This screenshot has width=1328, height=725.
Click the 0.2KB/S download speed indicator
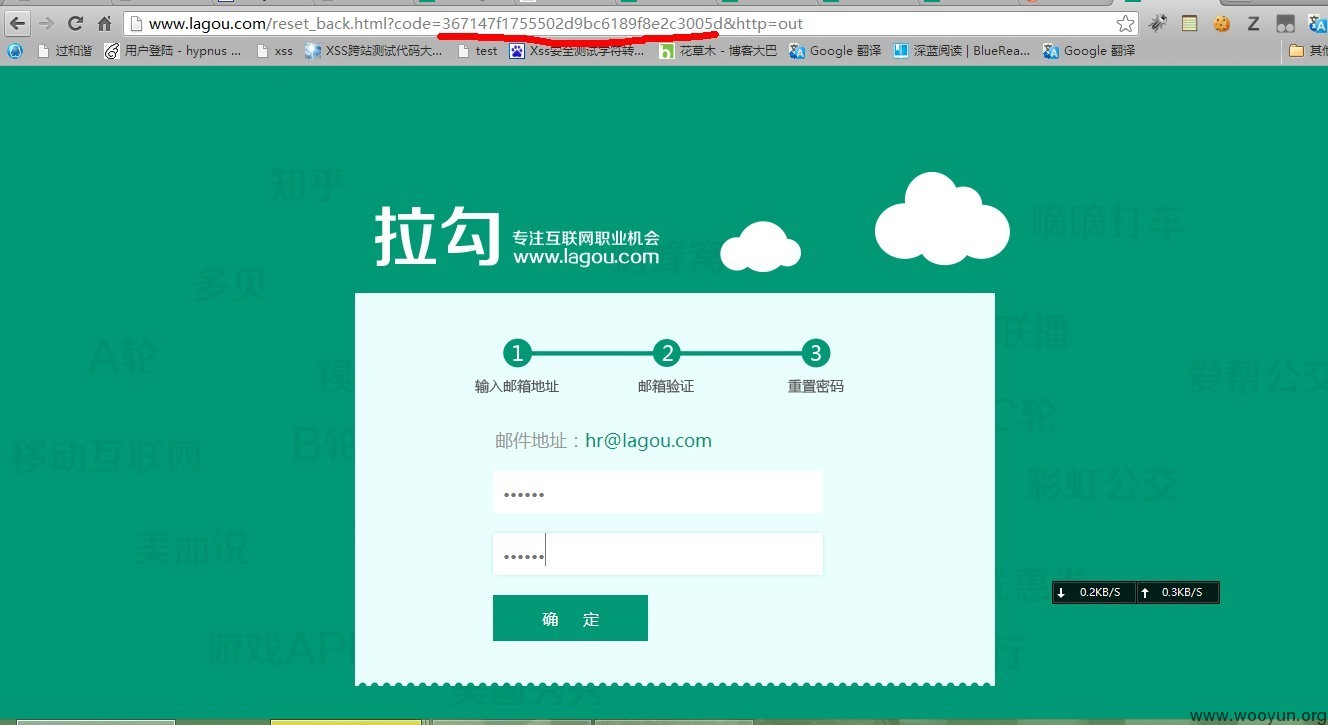(x=1094, y=593)
